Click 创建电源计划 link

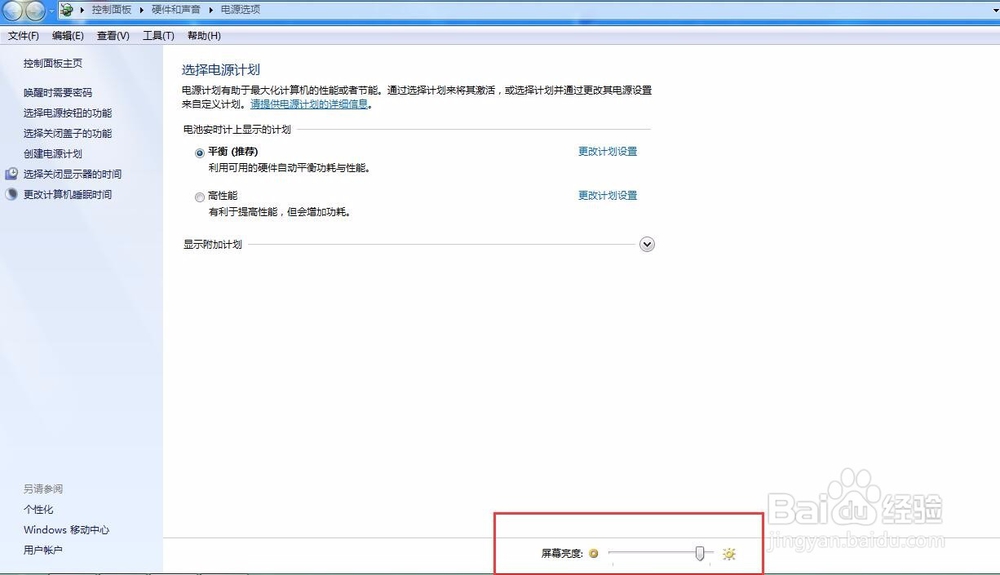[x=53, y=154]
